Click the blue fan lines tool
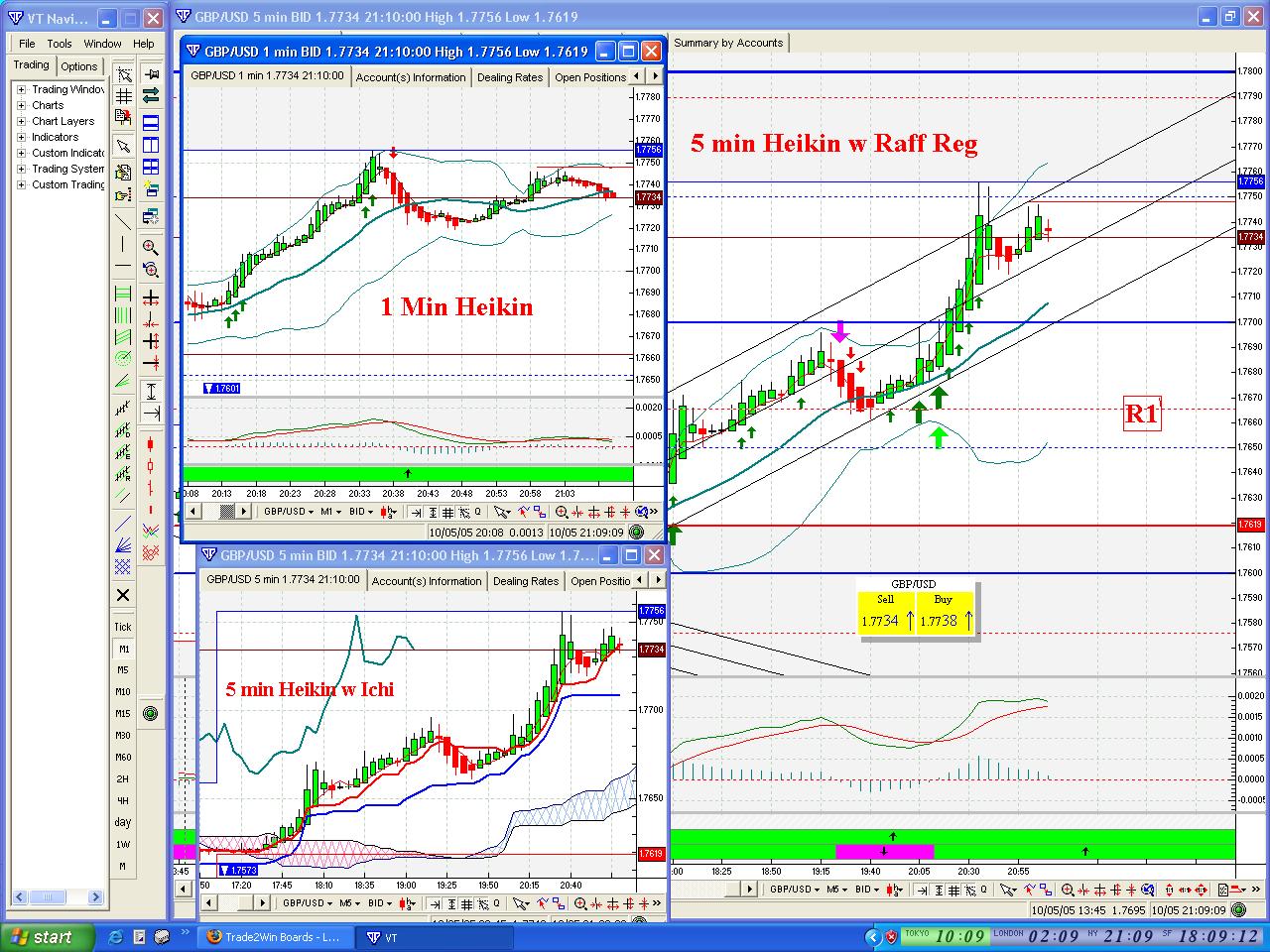The height and width of the screenshot is (952, 1270). click(x=123, y=544)
